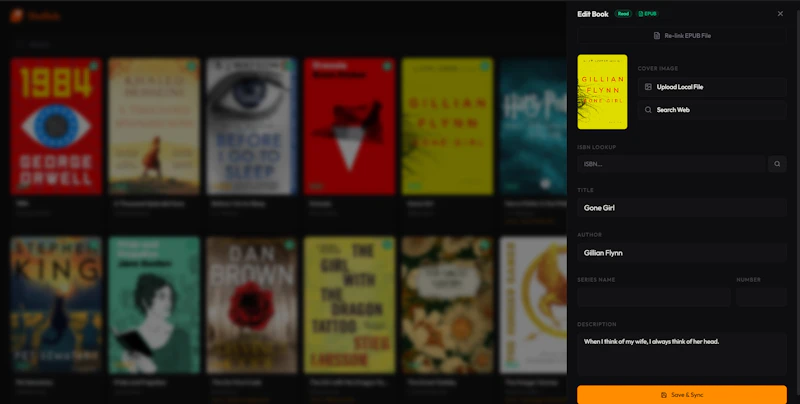Select the Harry Potter book cover
Image resolution: width=800 pixels, height=404 pixels.
click(533, 127)
